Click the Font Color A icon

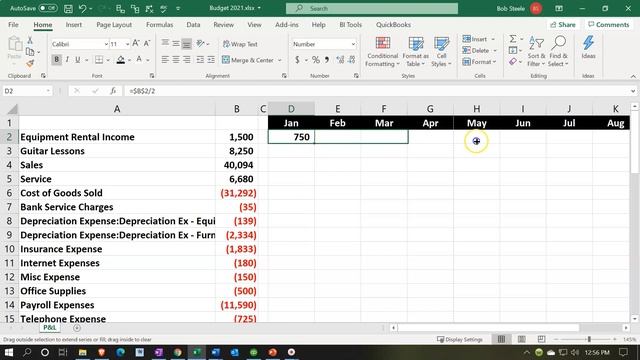coord(139,60)
